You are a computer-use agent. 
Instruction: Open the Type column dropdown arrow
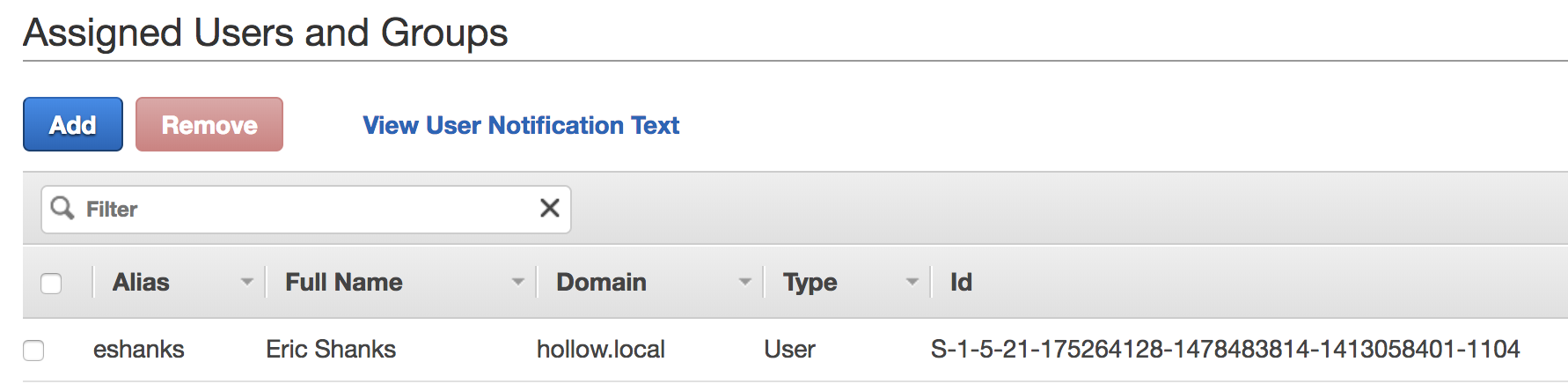(x=912, y=282)
